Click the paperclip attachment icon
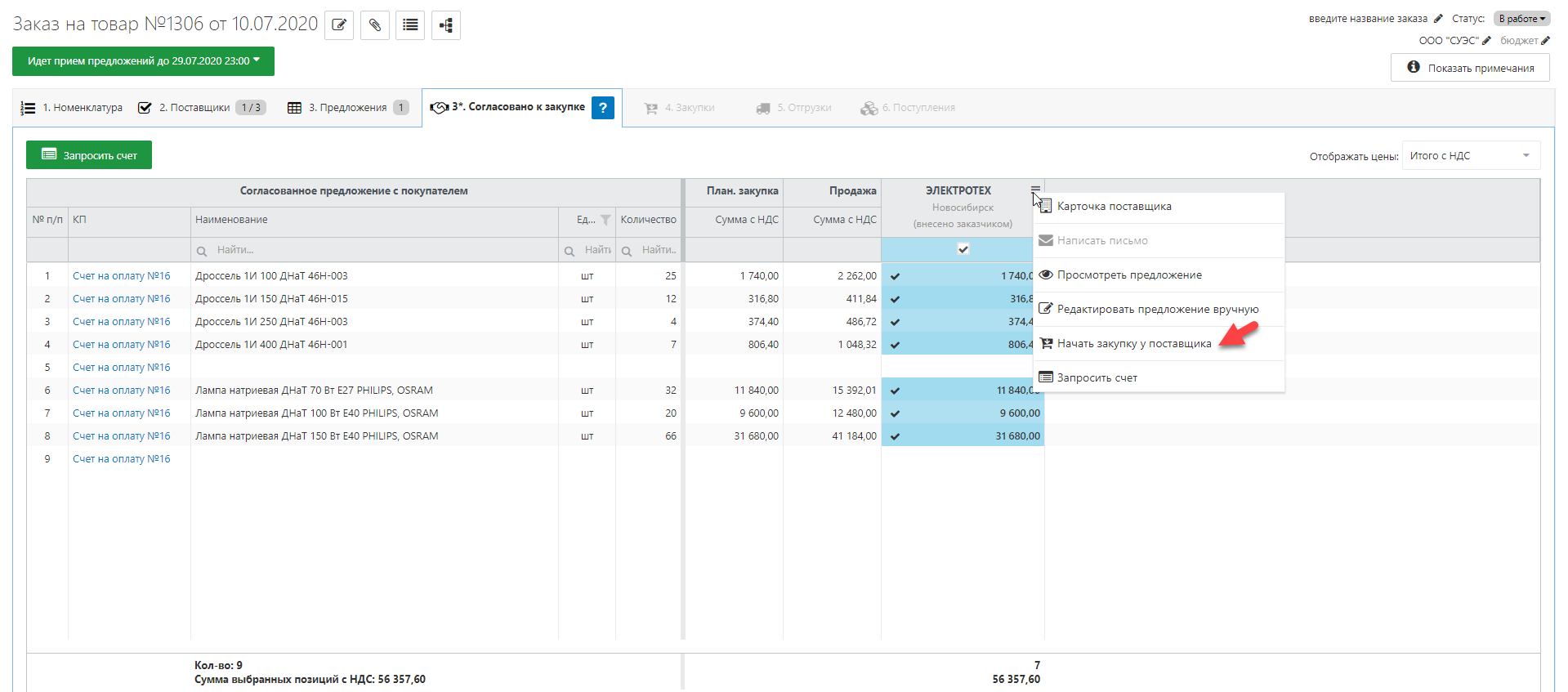Screen dimensions: 1568x692 tap(375, 25)
